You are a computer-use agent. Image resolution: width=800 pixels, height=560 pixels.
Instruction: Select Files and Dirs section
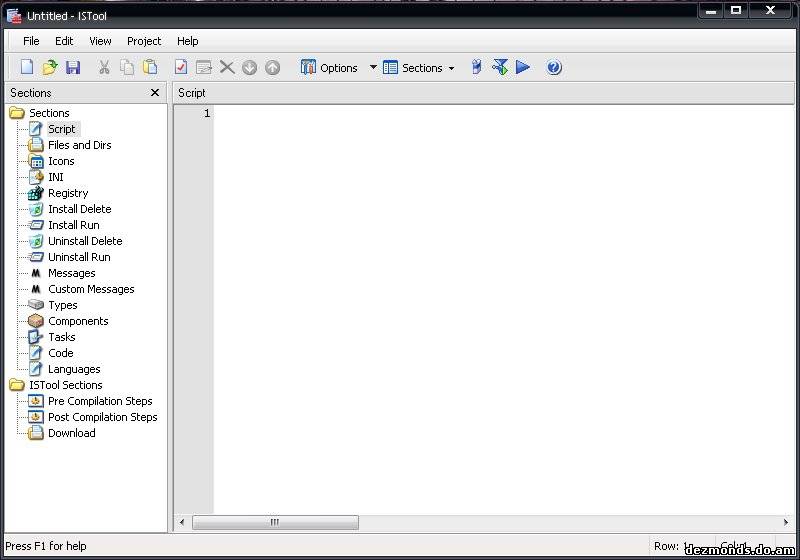[x=79, y=145]
